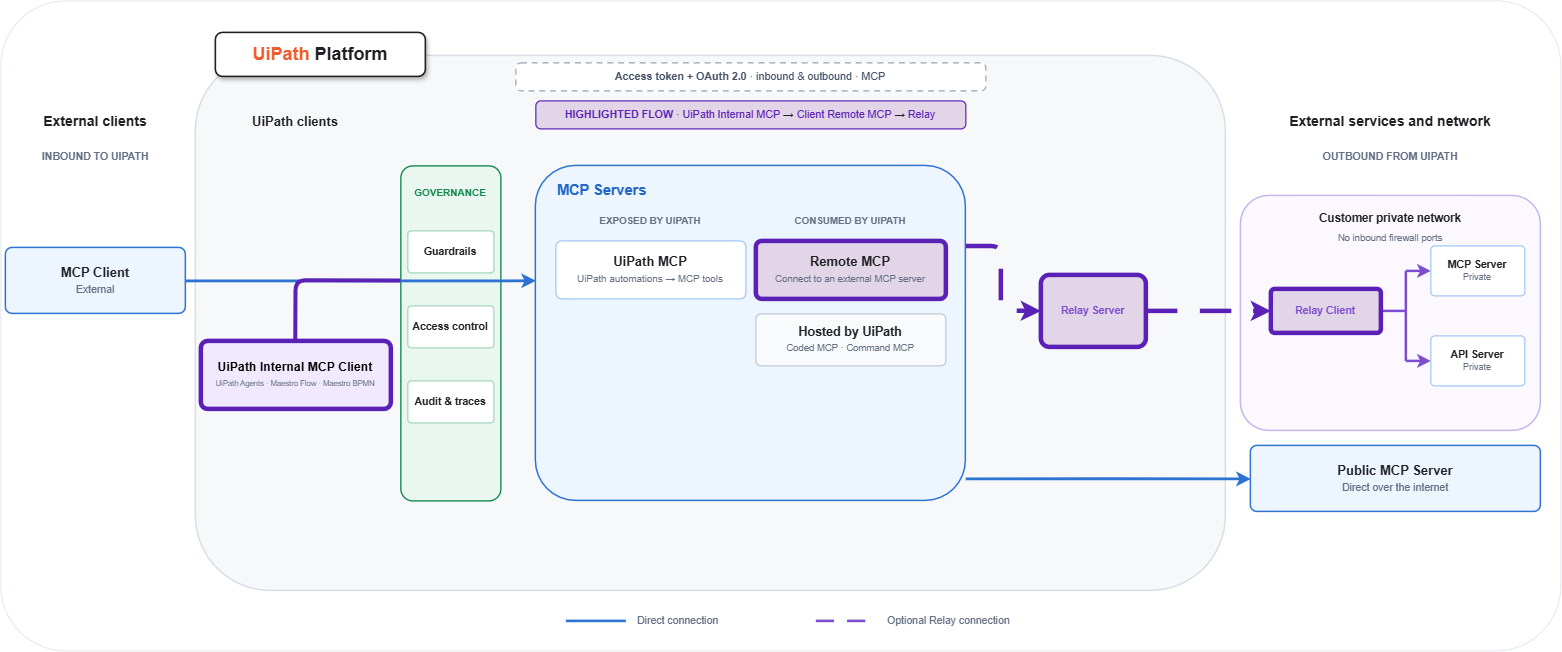Click the Hosted by UiPath box
This screenshot has width=1562, height=652.
pyautogui.click(x=850, y=340)
